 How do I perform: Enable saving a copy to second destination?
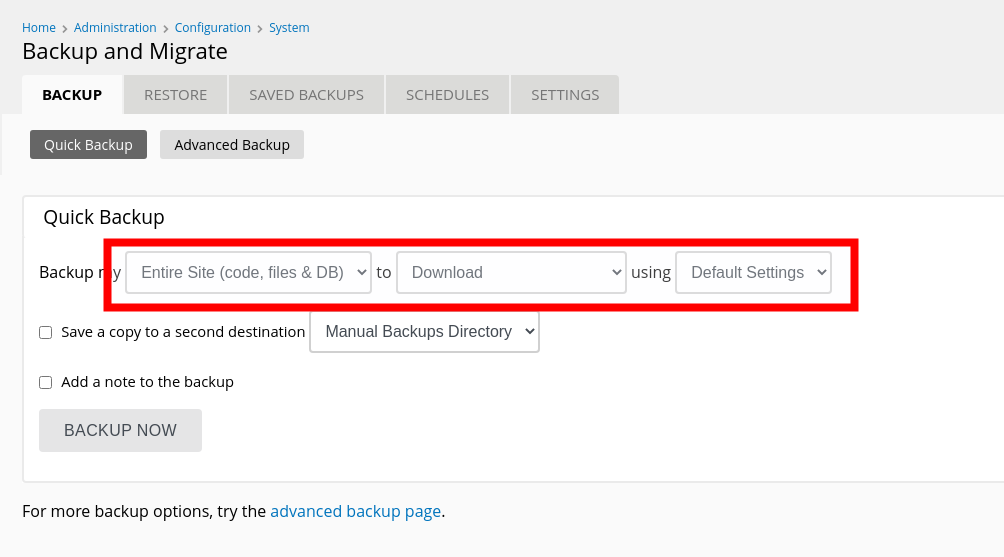pyautogui.click(x=46, y=333)
